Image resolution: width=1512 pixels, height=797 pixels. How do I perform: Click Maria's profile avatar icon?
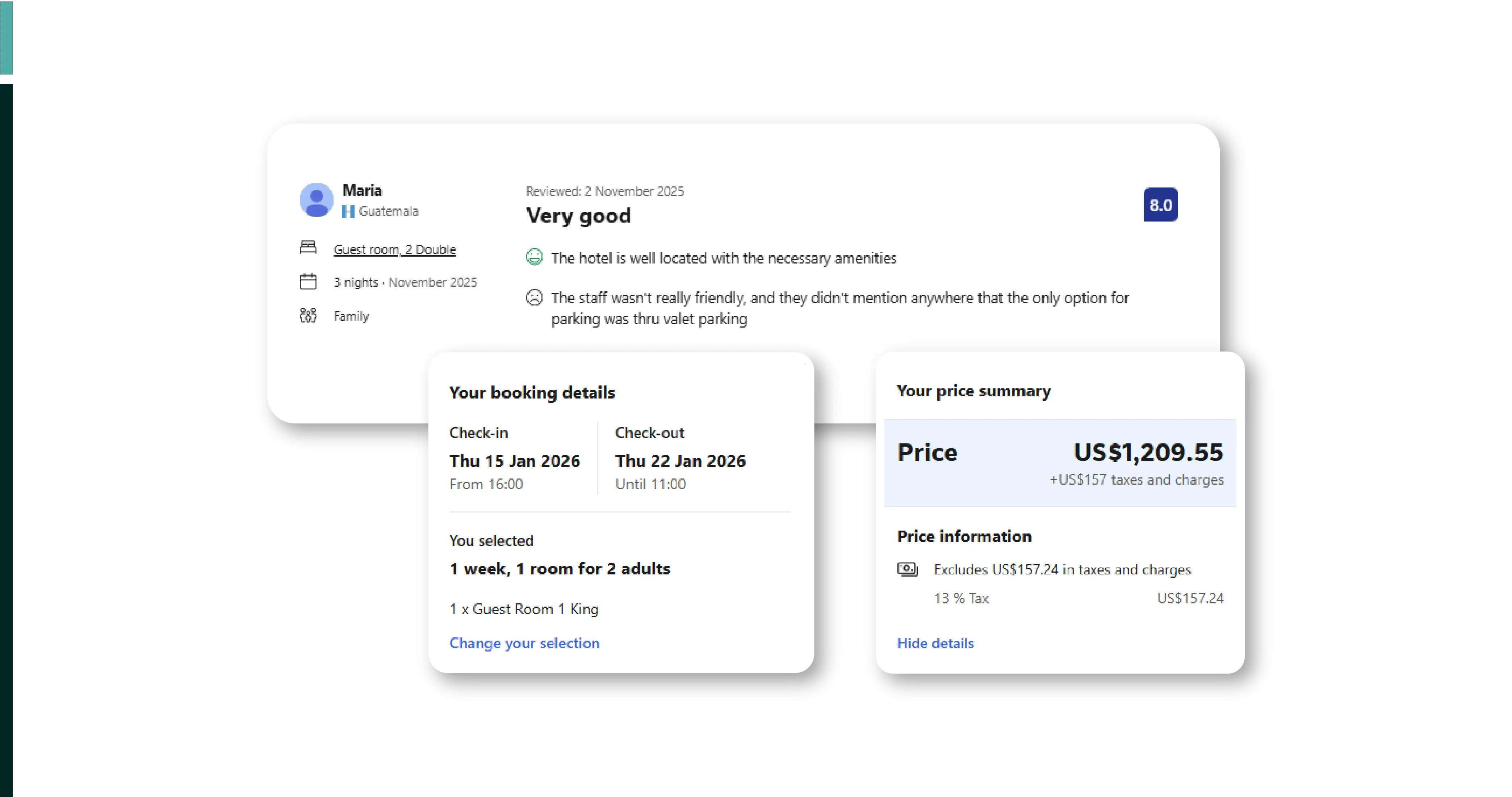pos(317,200)
